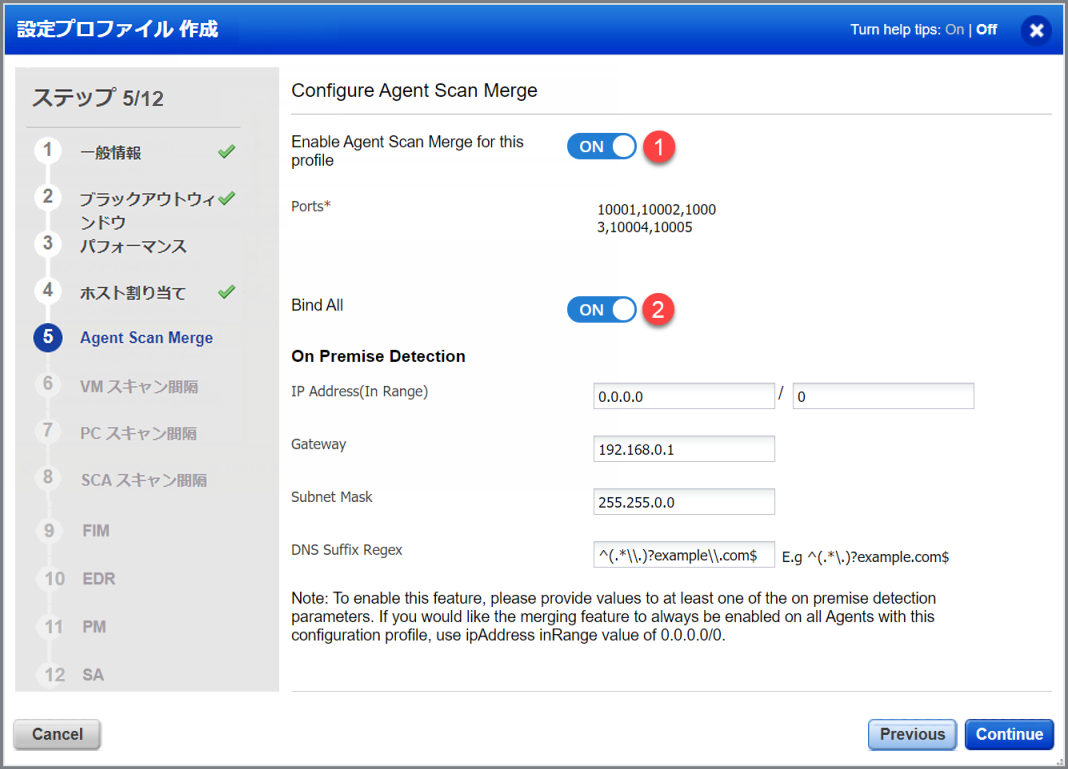Image resolution: width=1068 pixels, height=769 pixels.
Task: Go to step 3 パフォーマンス
Action: click(133, 246)
